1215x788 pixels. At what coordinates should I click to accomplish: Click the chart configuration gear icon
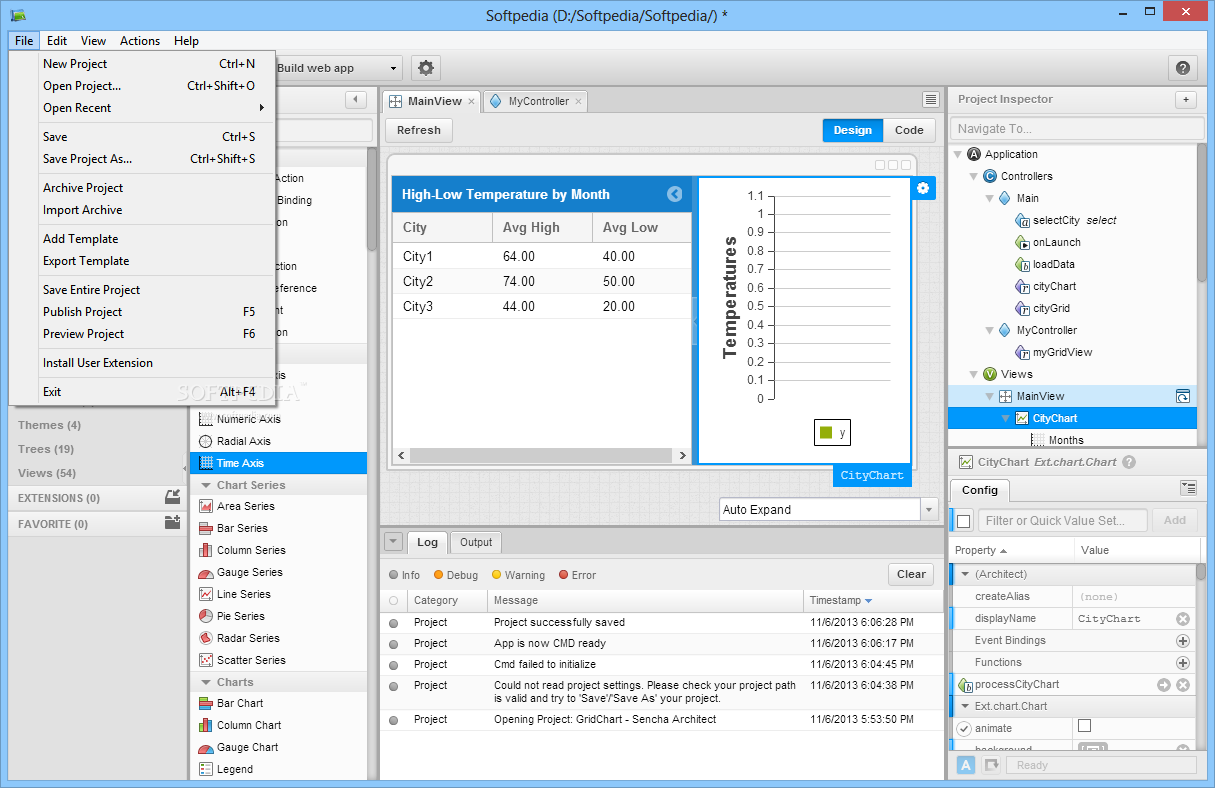tap(923, 188)
